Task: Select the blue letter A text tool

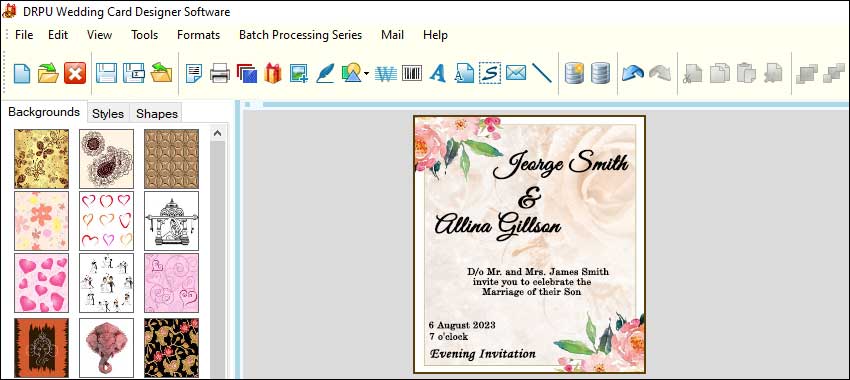Action: coord(438,73)
